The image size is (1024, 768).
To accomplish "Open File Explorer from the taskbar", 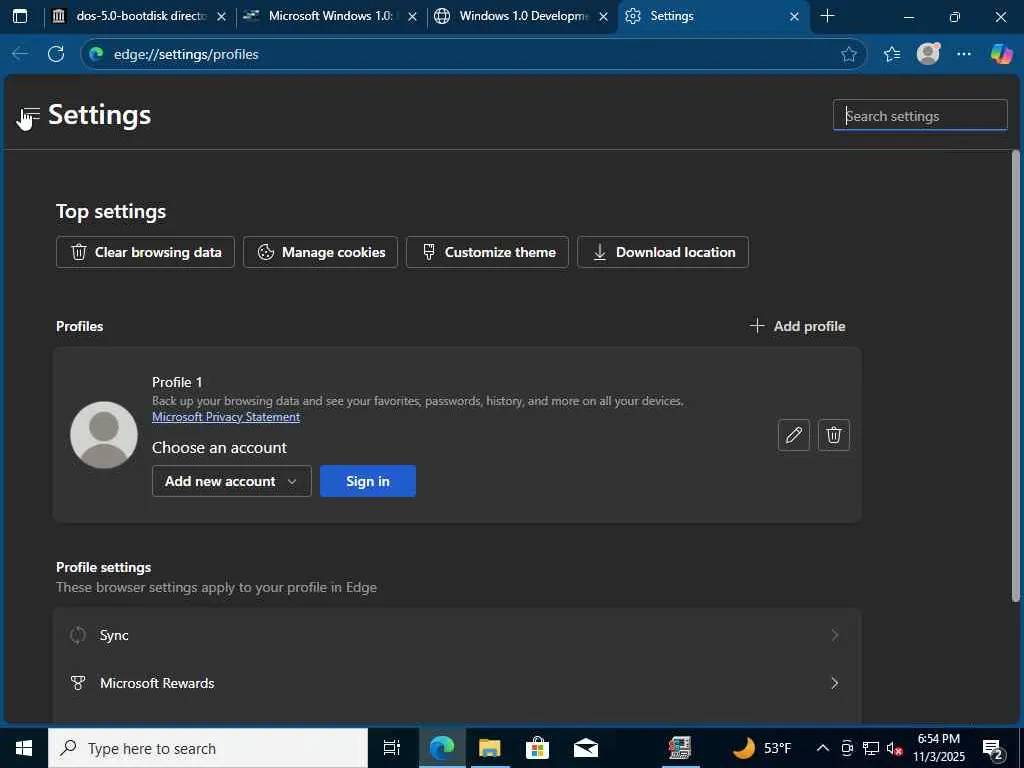I will (x=489, y=748).
